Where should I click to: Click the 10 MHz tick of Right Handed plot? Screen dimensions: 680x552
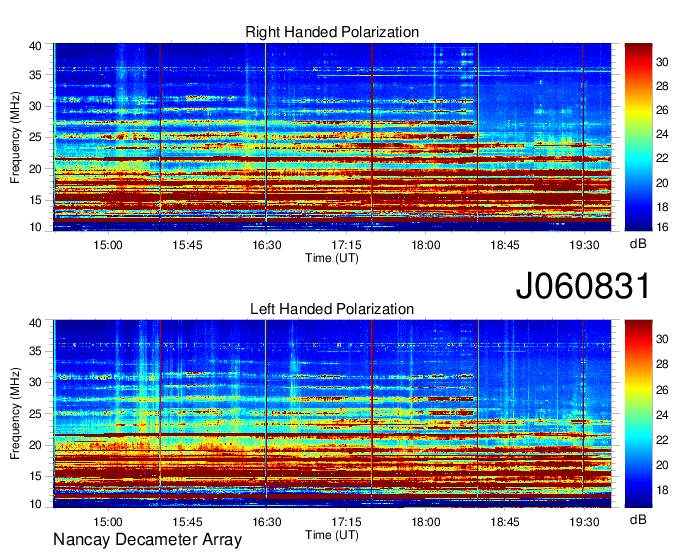coord(36,227)
